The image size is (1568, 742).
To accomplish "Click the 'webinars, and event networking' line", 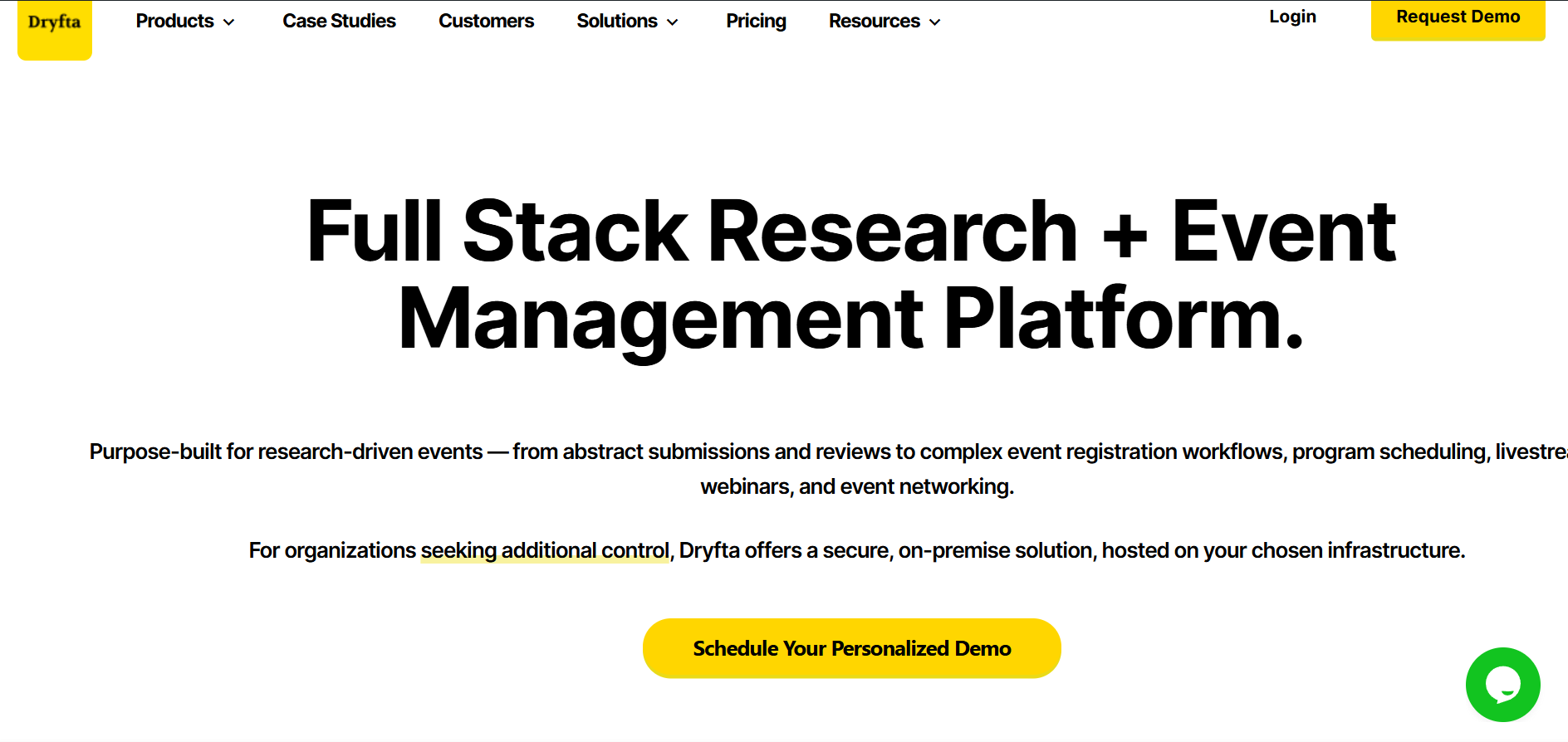I will tap(856, 486).
